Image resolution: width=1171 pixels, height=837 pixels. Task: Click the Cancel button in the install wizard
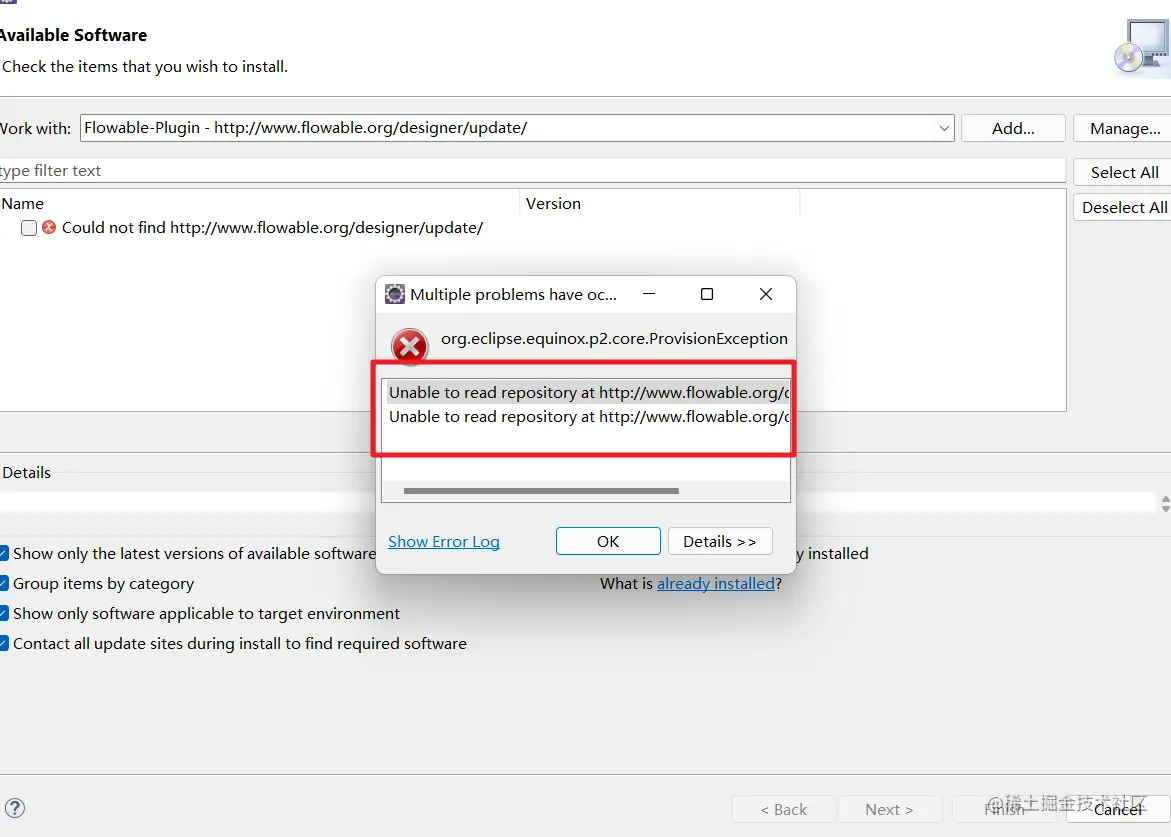point(1118,809)
